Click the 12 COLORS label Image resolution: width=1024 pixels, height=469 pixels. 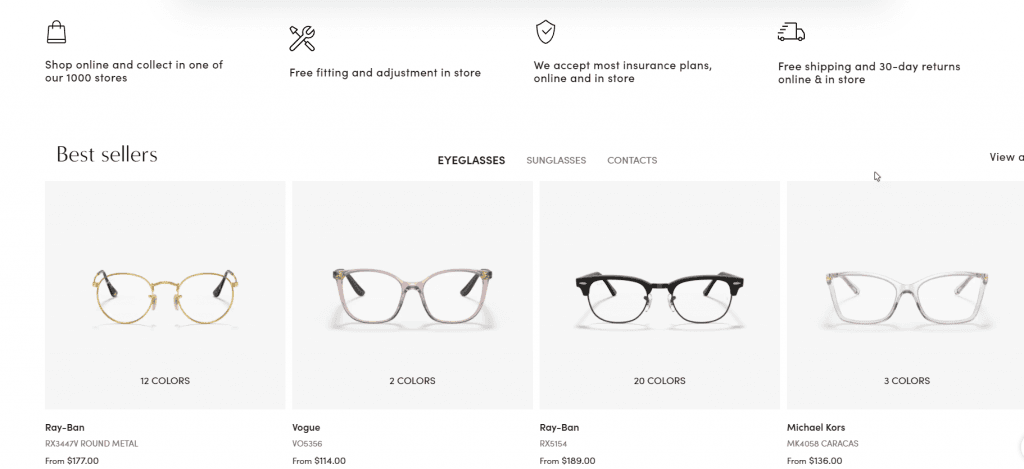coord(165,381)
